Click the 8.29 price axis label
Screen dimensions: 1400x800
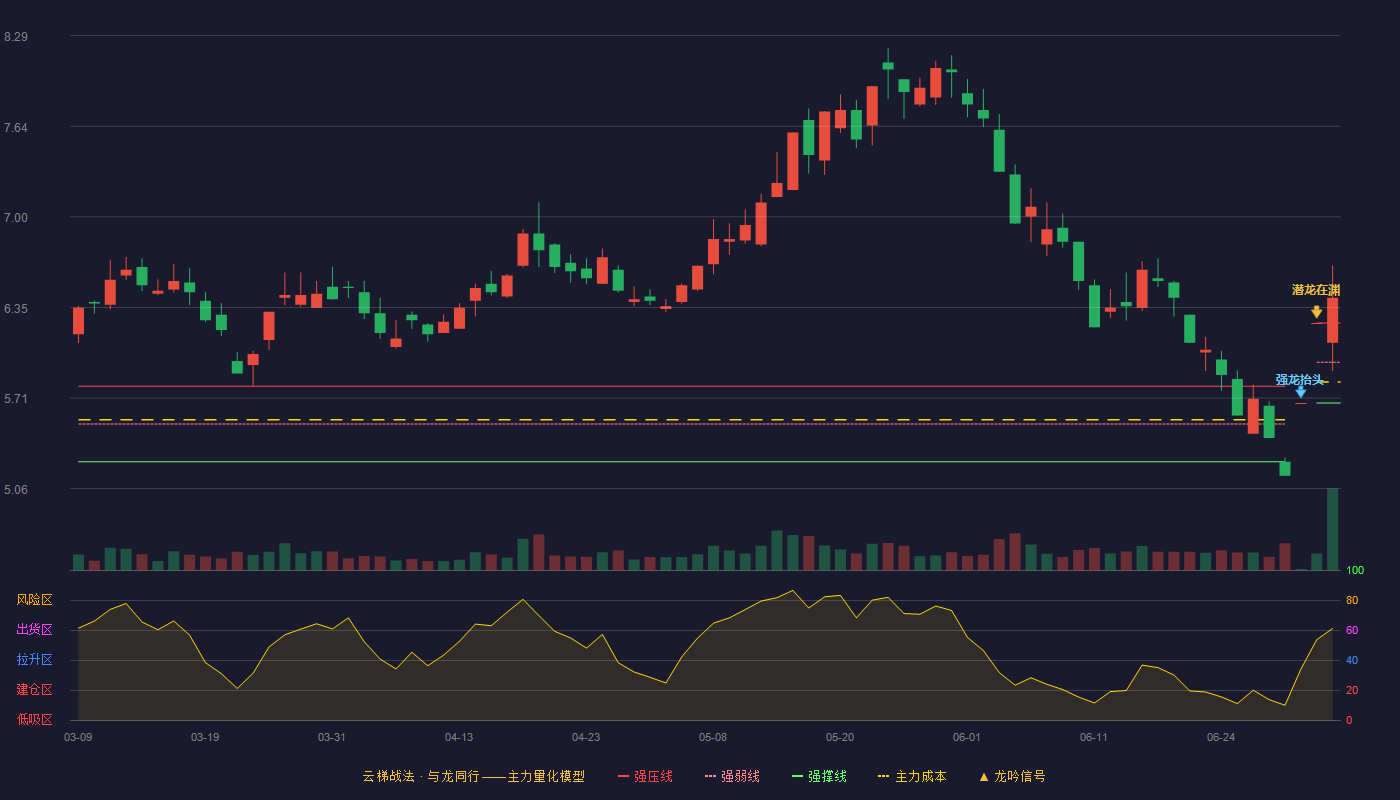16,37
